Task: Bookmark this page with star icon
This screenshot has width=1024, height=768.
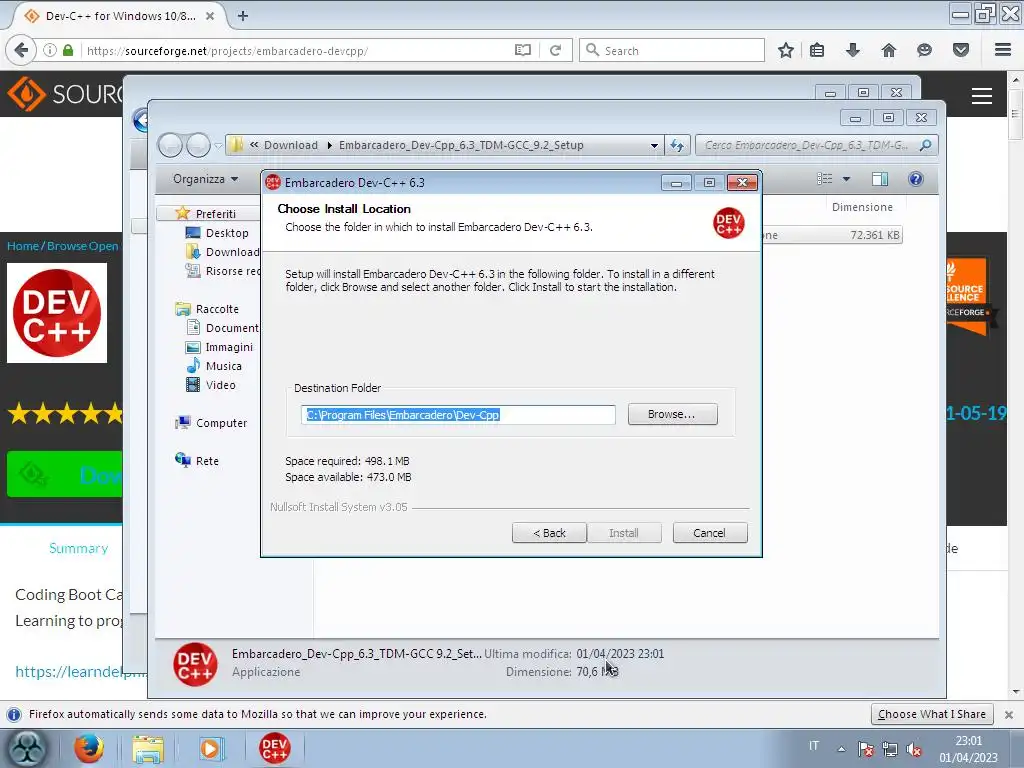Action: point(786,50)
